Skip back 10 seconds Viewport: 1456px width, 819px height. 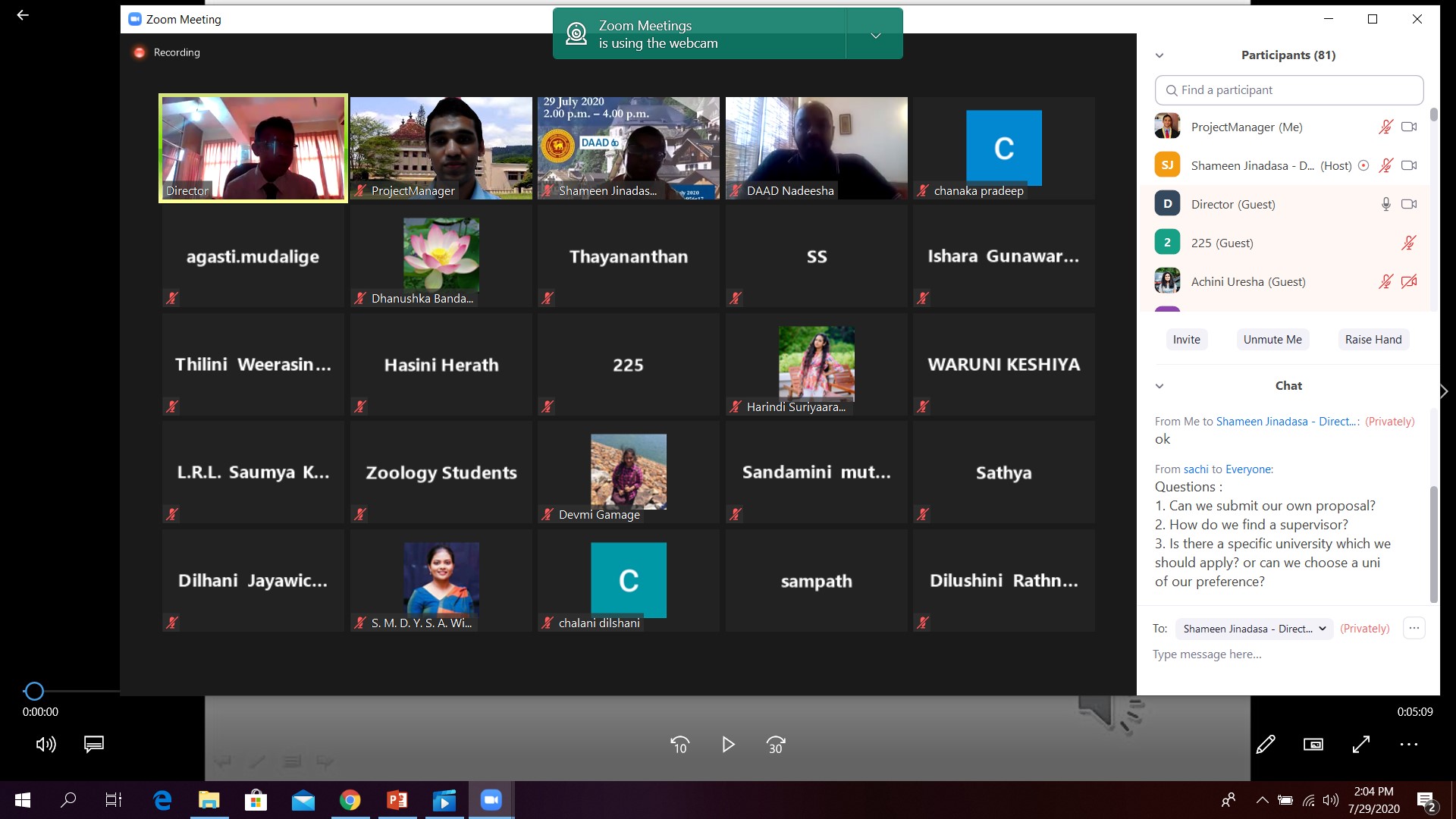pyautogui.click(x=680, y=745)
